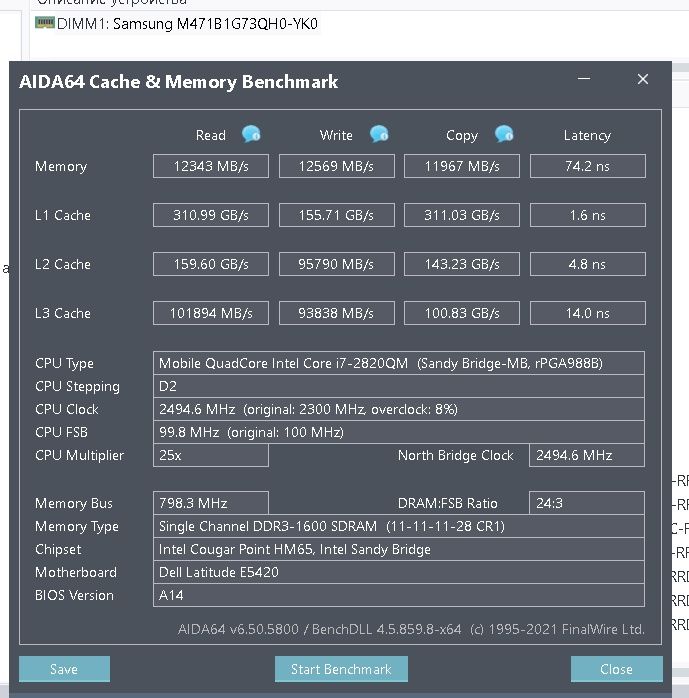Click the DRAM:FSB Ratio field 24:3
Image resolution: width=689 pixels, height=698 pixels.
(x=587, y=503)
